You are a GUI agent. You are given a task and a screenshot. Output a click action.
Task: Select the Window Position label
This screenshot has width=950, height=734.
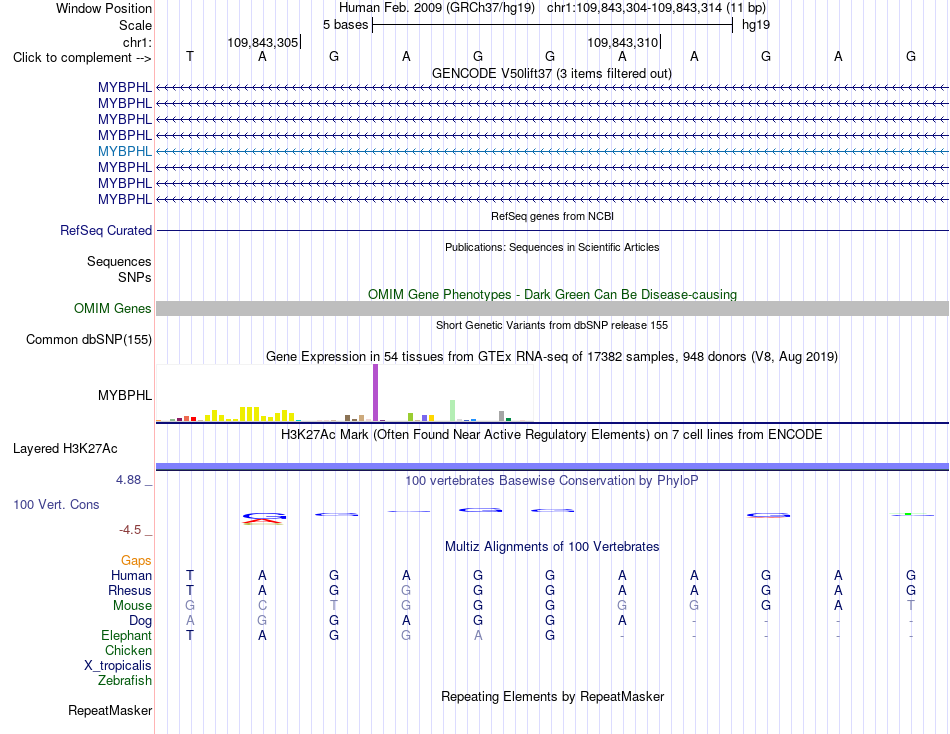104,8
